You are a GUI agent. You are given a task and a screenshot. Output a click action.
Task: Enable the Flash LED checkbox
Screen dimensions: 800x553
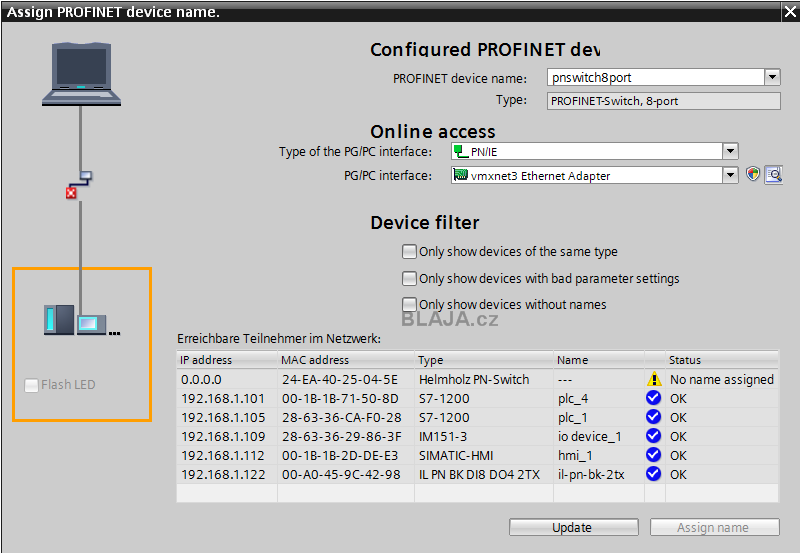coord(31,385)
